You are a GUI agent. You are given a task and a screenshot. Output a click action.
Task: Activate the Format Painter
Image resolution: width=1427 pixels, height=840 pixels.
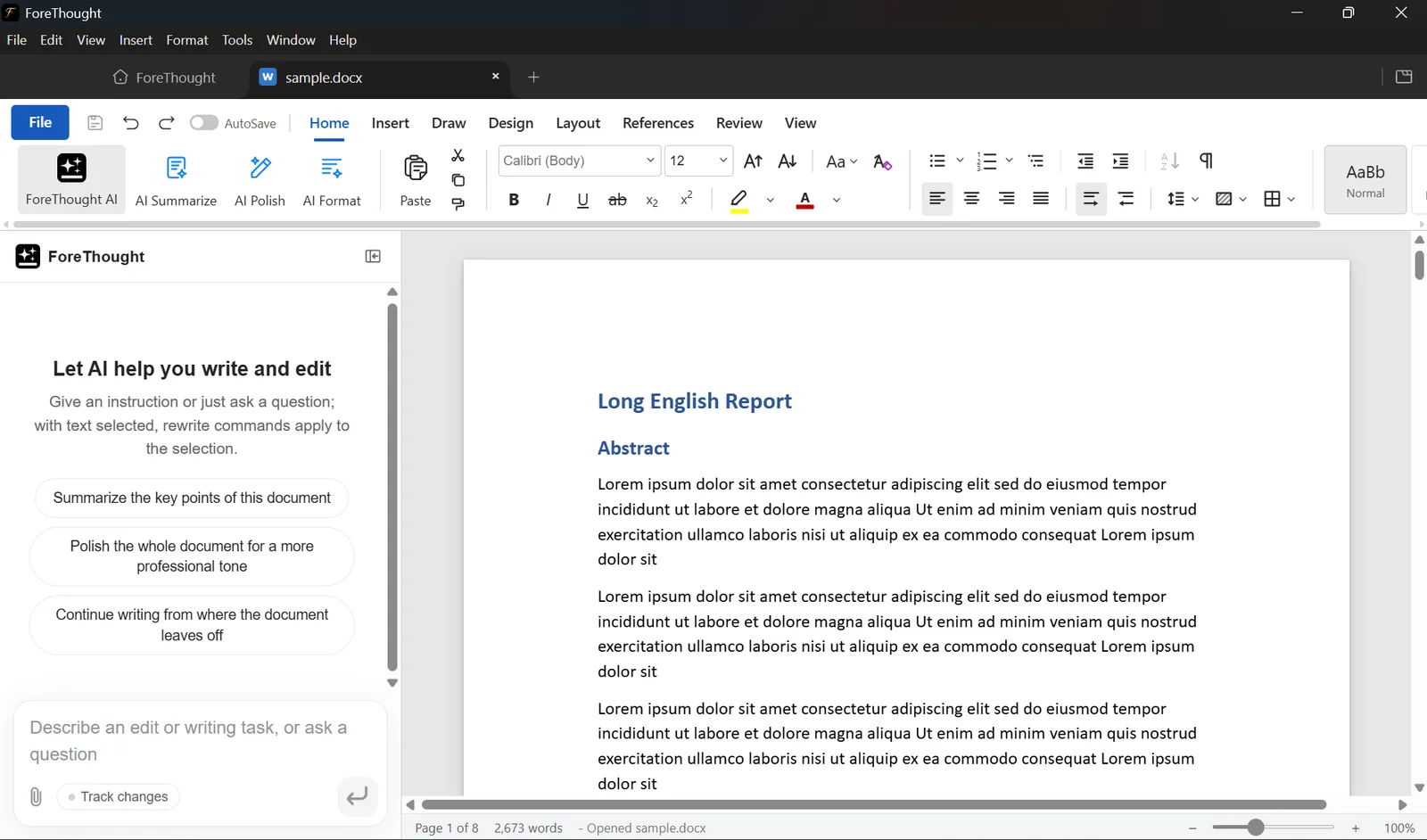pos(458,204)
